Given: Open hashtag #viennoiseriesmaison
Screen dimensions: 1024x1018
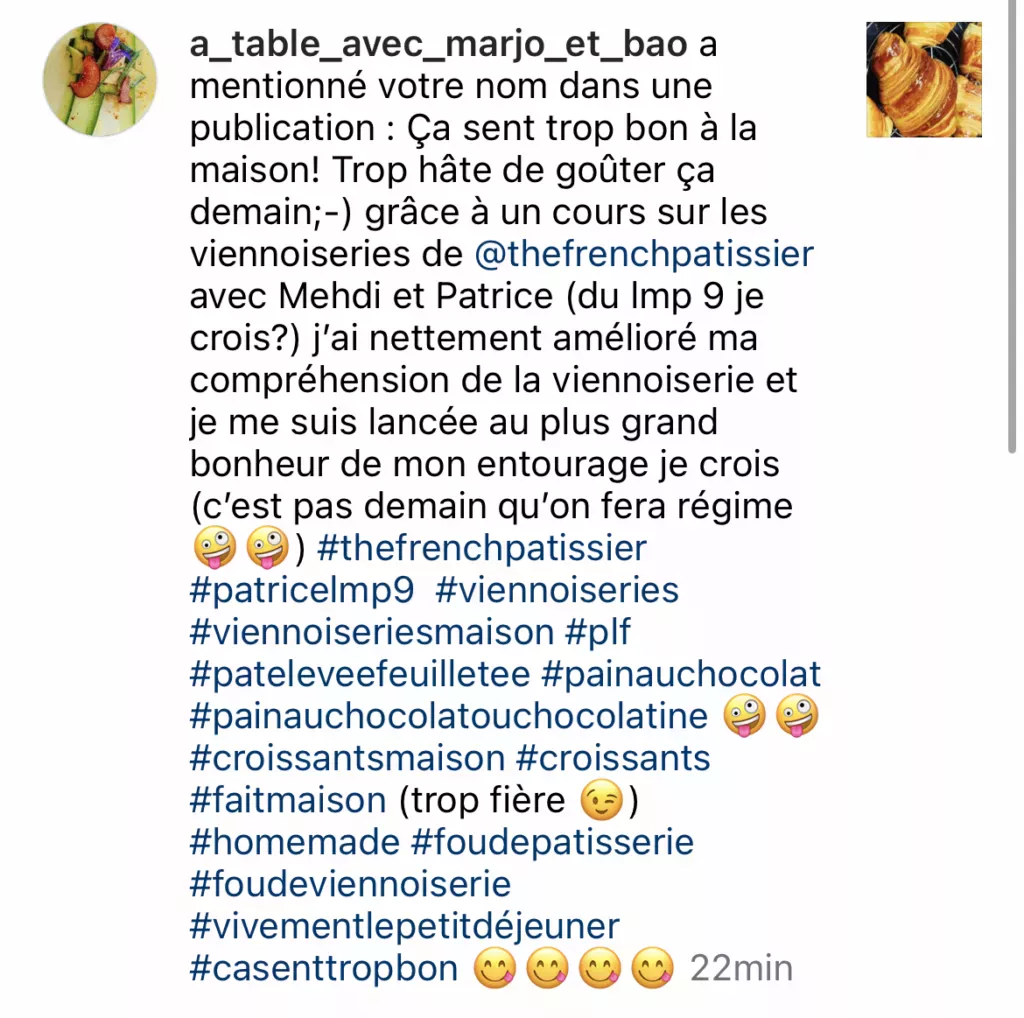Looking at the screenshot, I should [x=372, y=632].
